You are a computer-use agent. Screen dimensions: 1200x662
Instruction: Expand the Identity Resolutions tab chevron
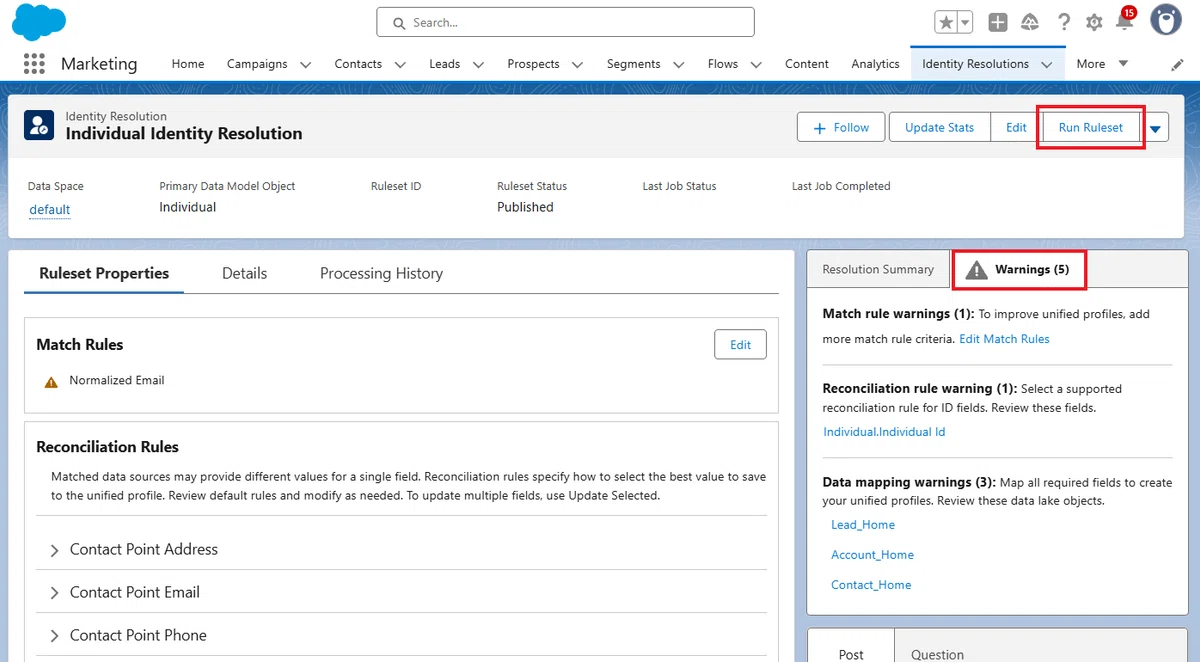tap(1046, 64)
